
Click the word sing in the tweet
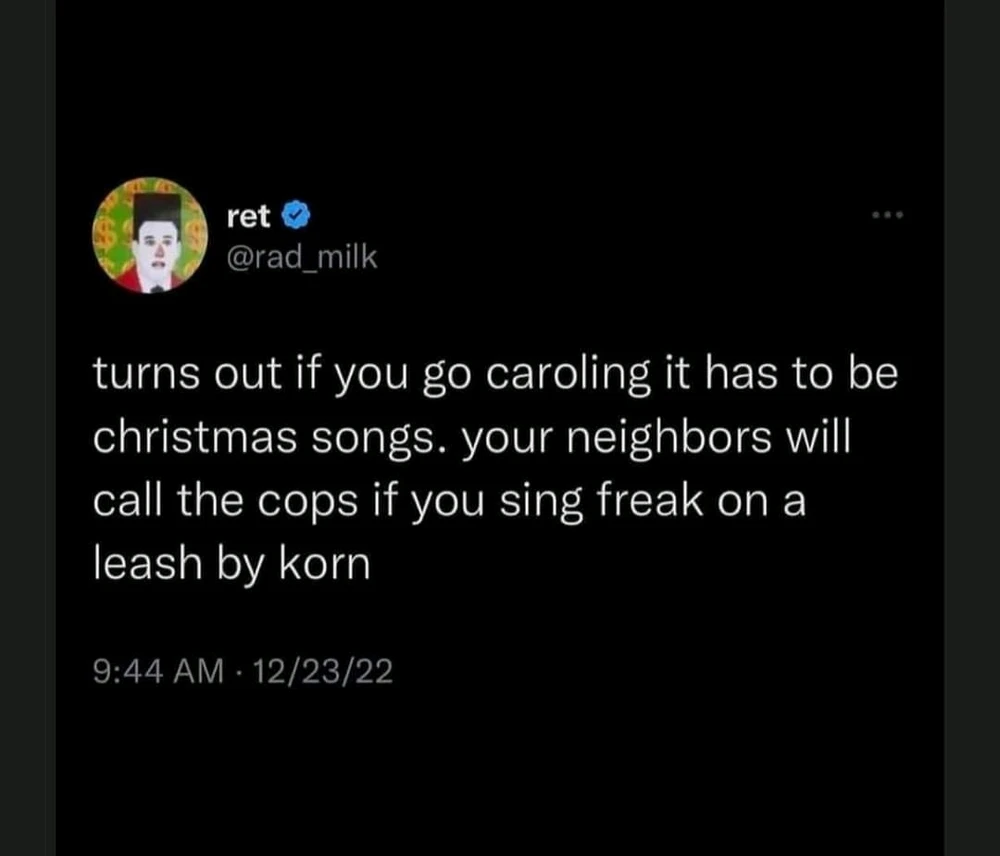(x=541, y=503)
